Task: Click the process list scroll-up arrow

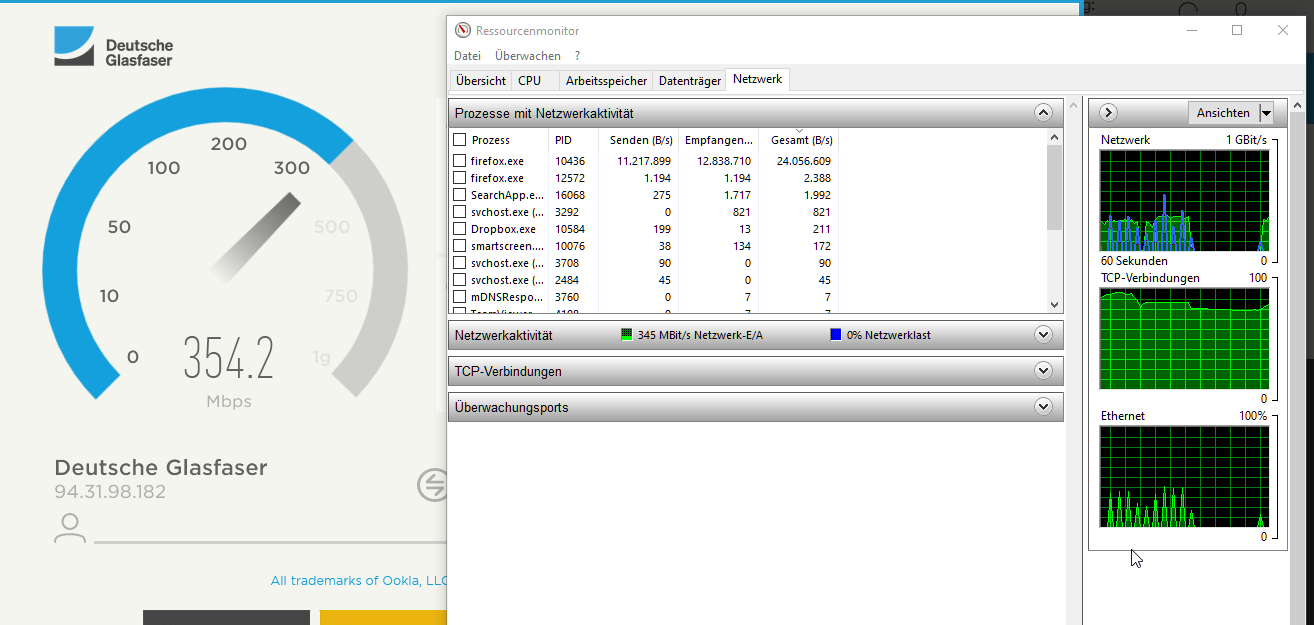Action: click(1054, 136)
